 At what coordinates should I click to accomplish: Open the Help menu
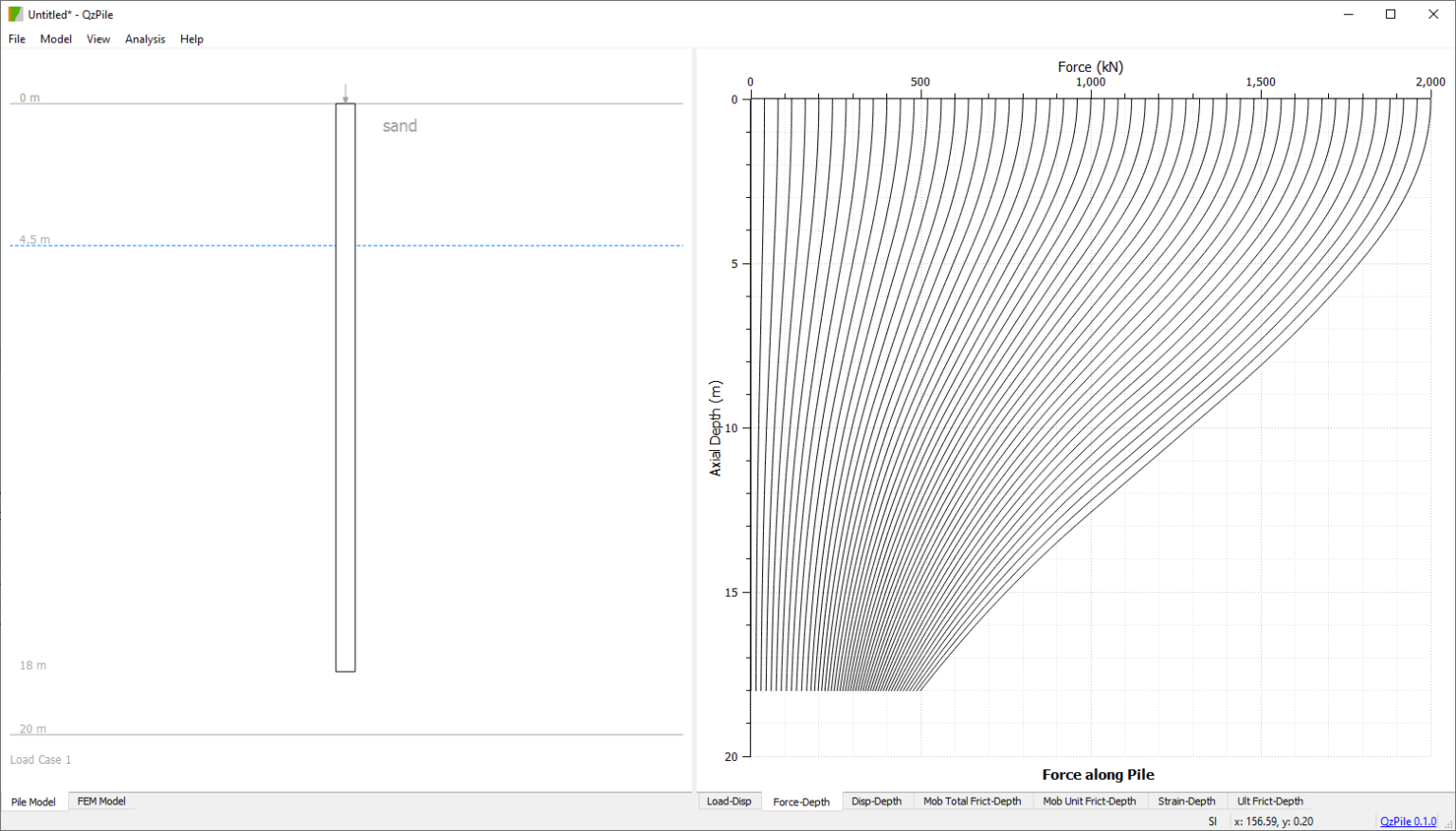point(191,39)
